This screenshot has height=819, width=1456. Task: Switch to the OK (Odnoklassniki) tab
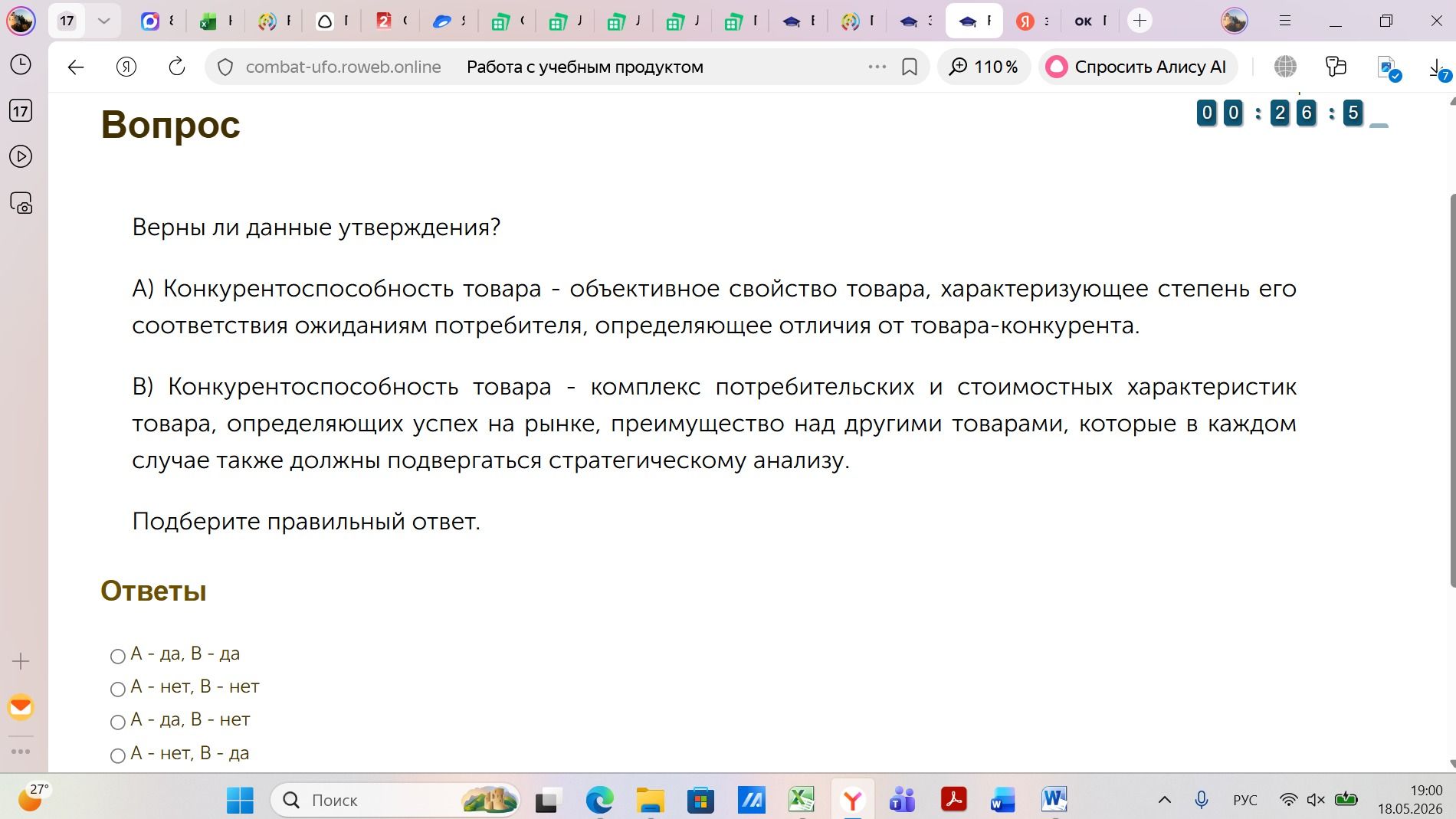pos(1090,21)
